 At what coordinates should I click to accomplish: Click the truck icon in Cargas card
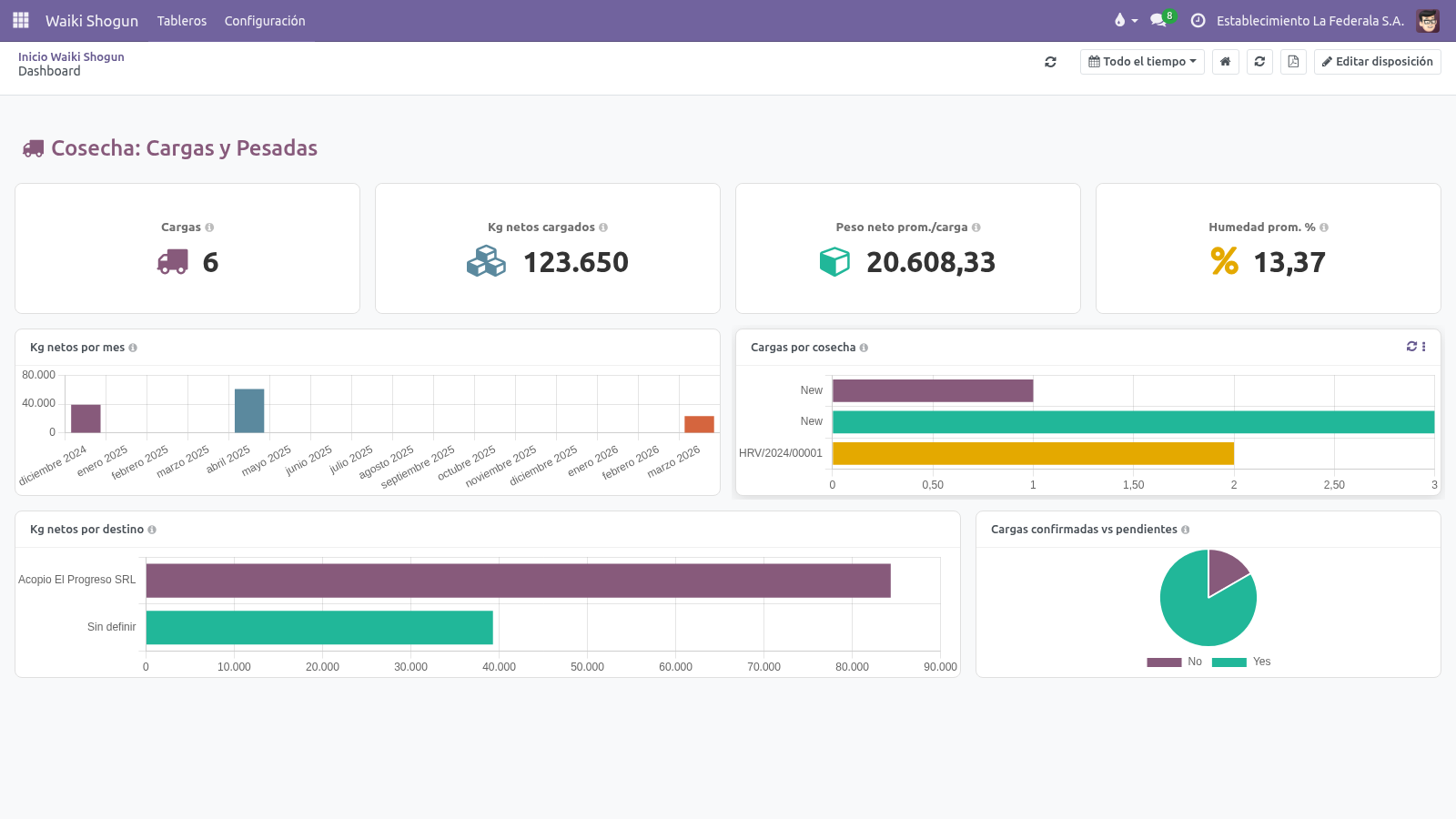(173, 262)
